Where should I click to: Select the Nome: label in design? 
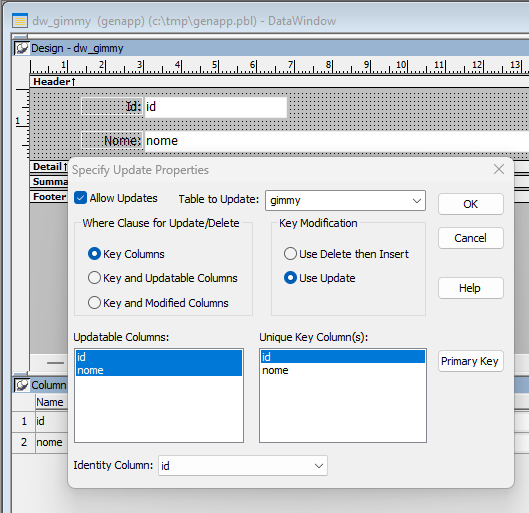click(112, 140)
